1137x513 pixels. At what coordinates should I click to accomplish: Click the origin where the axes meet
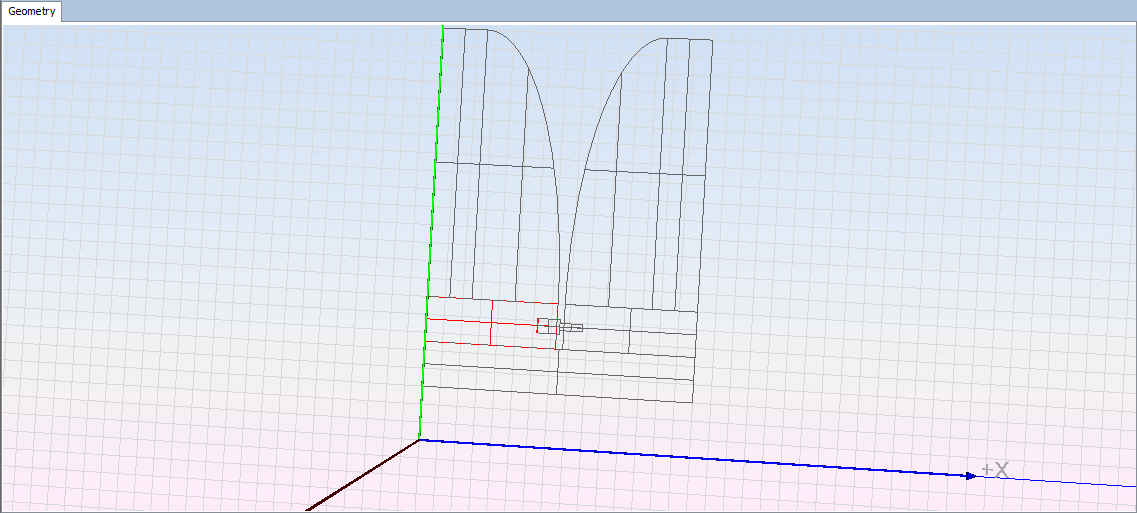tap(419, 439)
